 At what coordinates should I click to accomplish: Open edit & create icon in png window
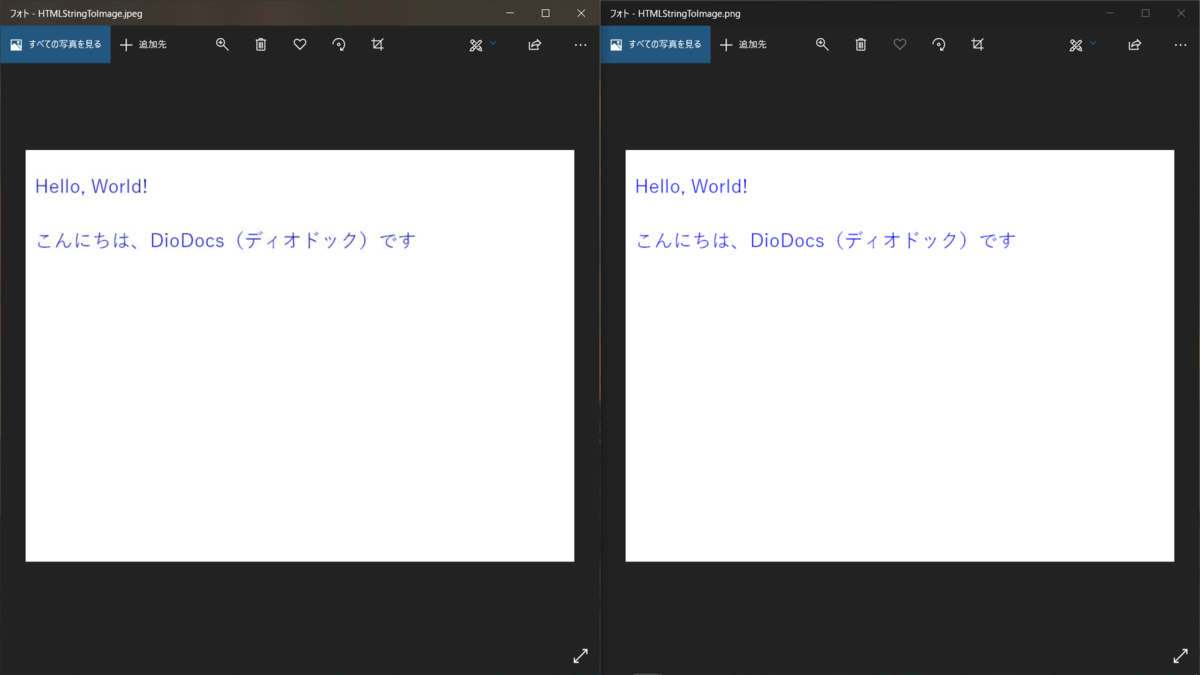pos(1076,45)
